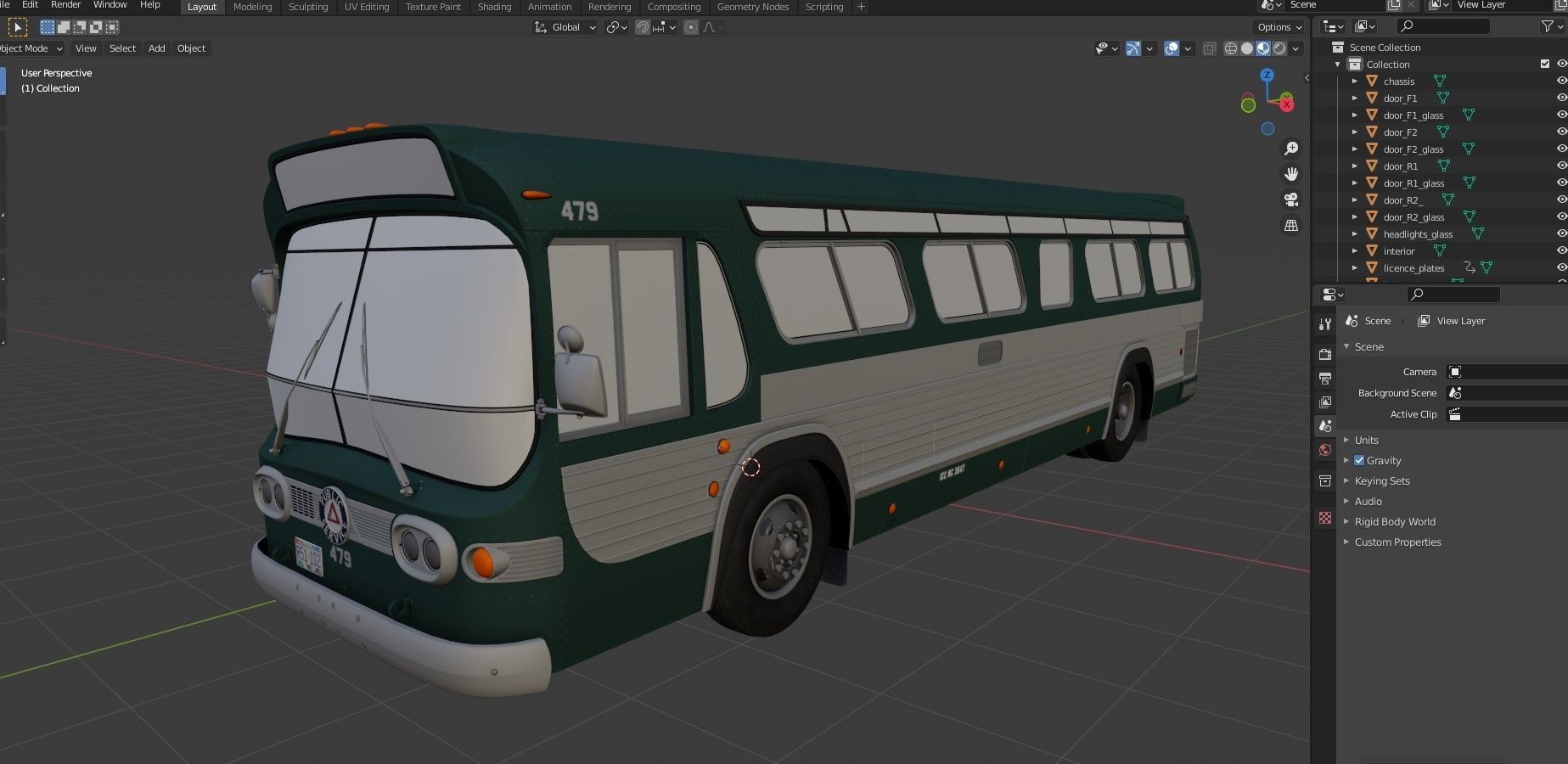The image size is (1568, 764).
Task: Click the Camera field in Scene properties
Action: click(x=1506, y=372)
